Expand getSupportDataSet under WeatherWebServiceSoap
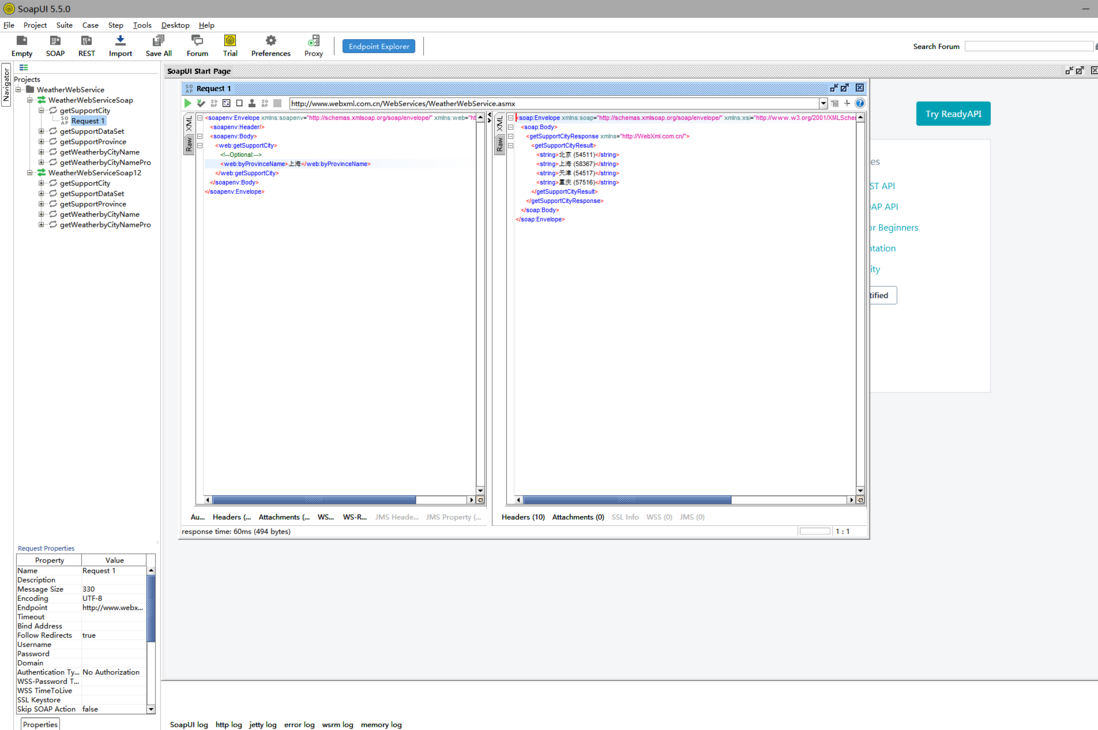Screen dimensions: 1098x730 pos(41,131)
